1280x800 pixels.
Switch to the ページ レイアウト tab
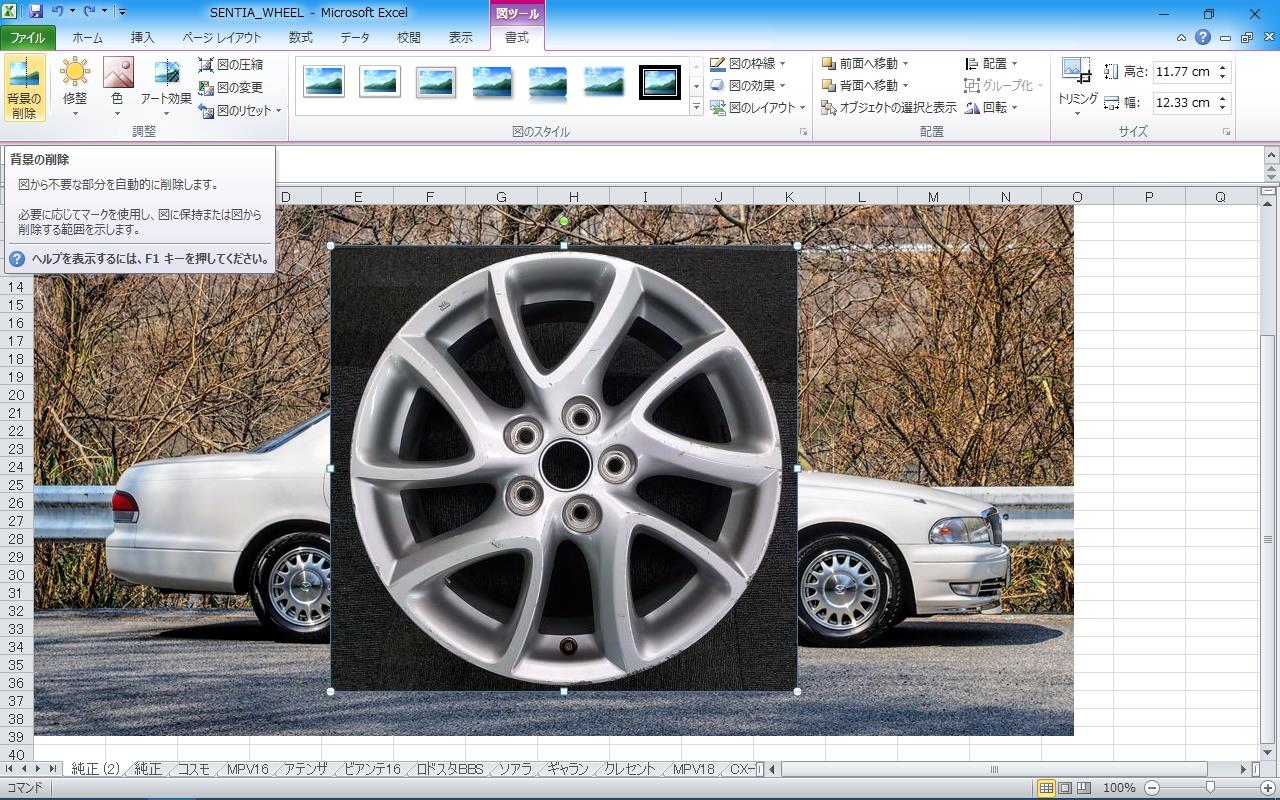coord(221,38)
